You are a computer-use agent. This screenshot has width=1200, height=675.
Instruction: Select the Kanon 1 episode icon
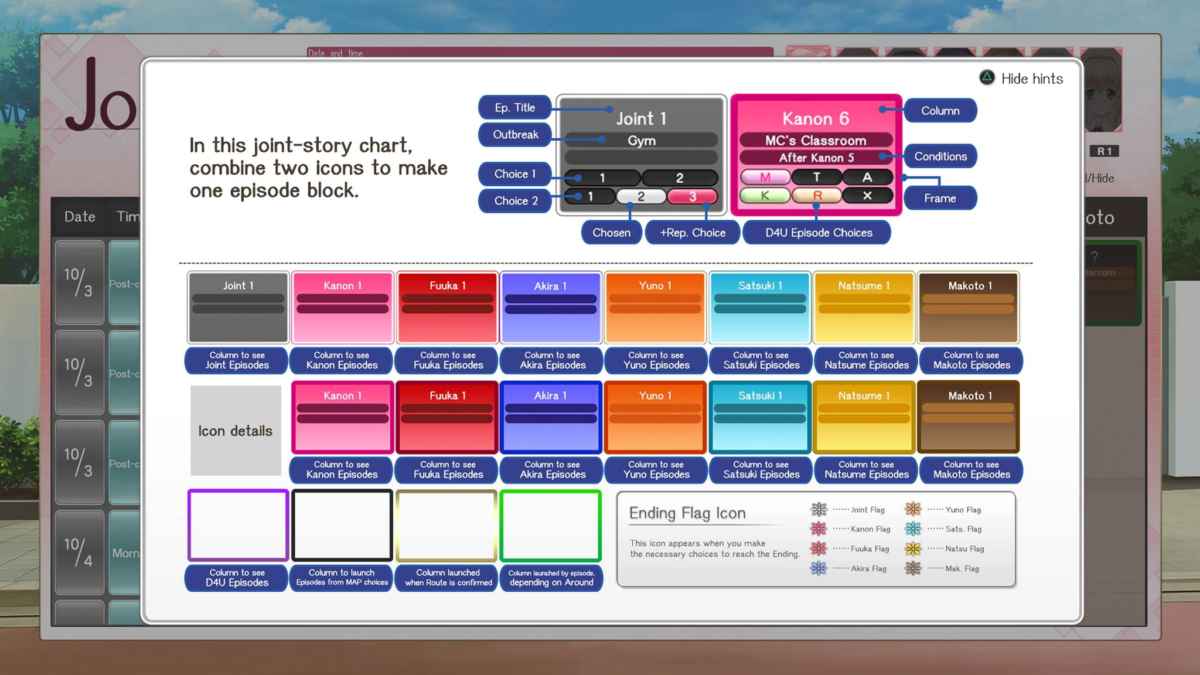[x=342, y=305]
